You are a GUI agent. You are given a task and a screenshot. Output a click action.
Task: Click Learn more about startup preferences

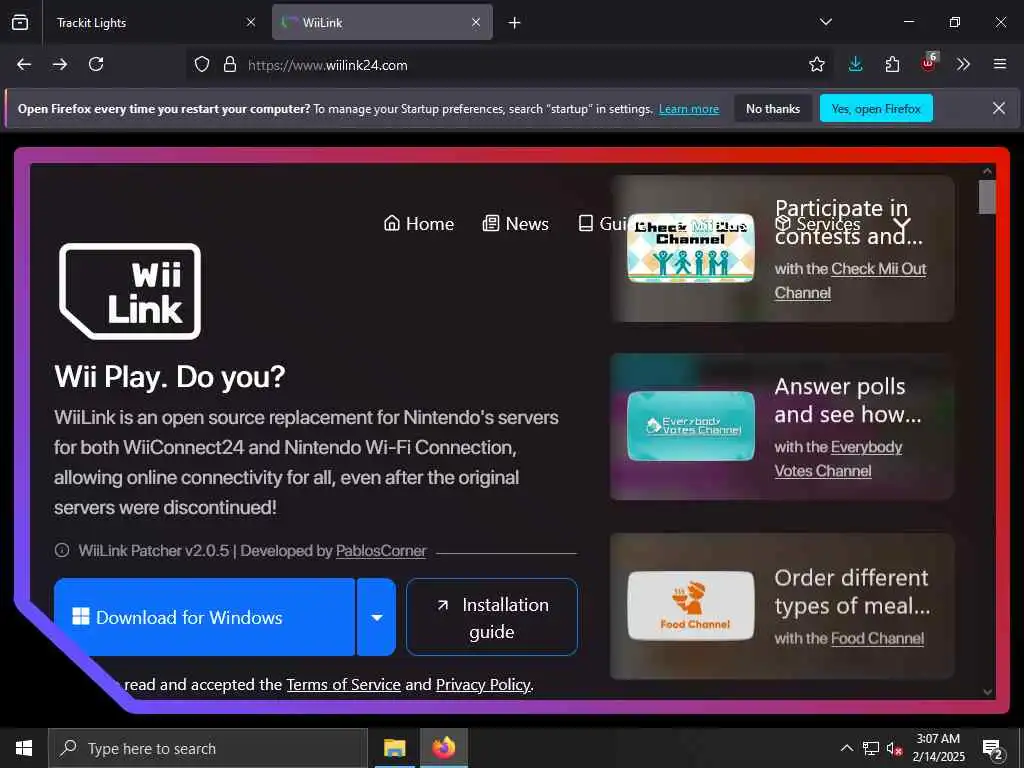point(689,109)
